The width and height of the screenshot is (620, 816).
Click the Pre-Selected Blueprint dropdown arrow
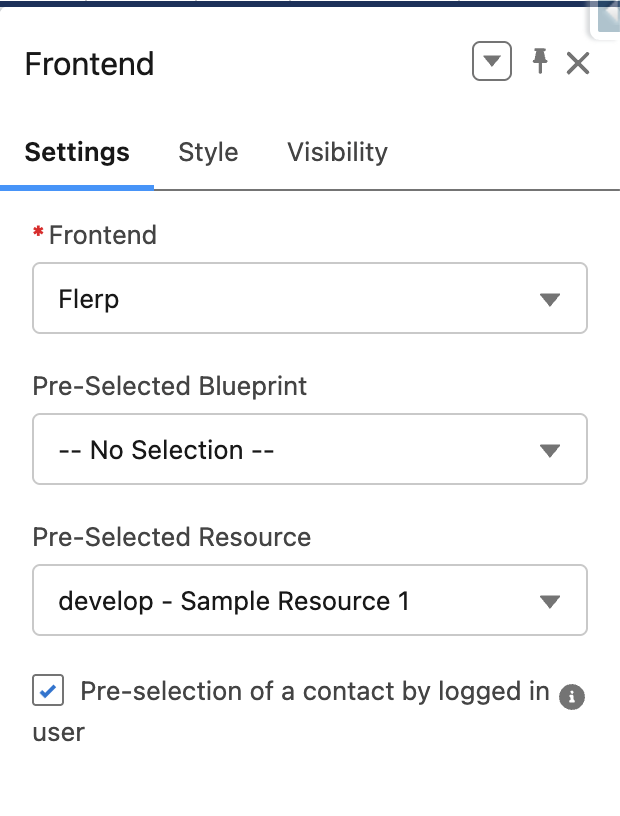pos(549,450)
